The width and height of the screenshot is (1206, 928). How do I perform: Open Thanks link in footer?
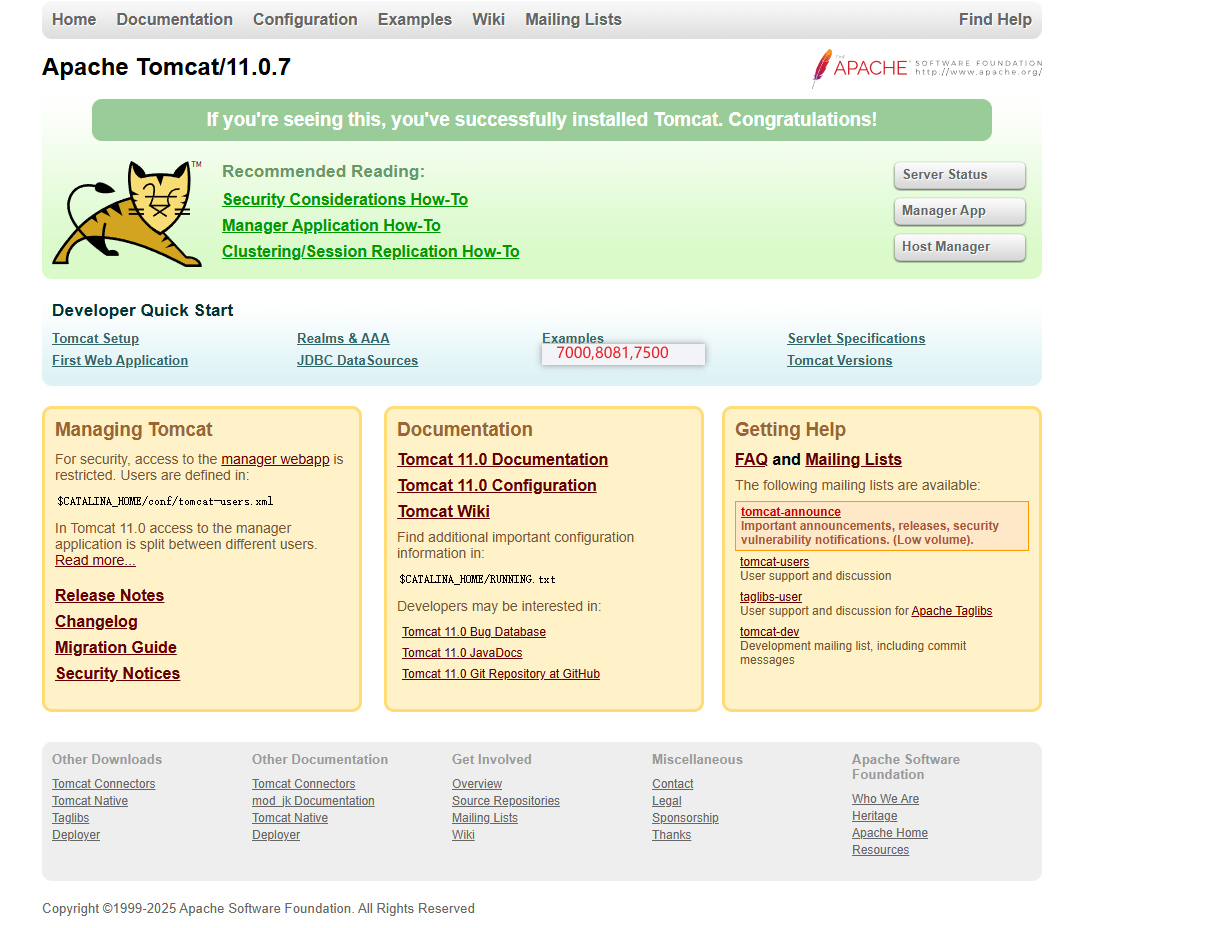(x=671, y=835)
